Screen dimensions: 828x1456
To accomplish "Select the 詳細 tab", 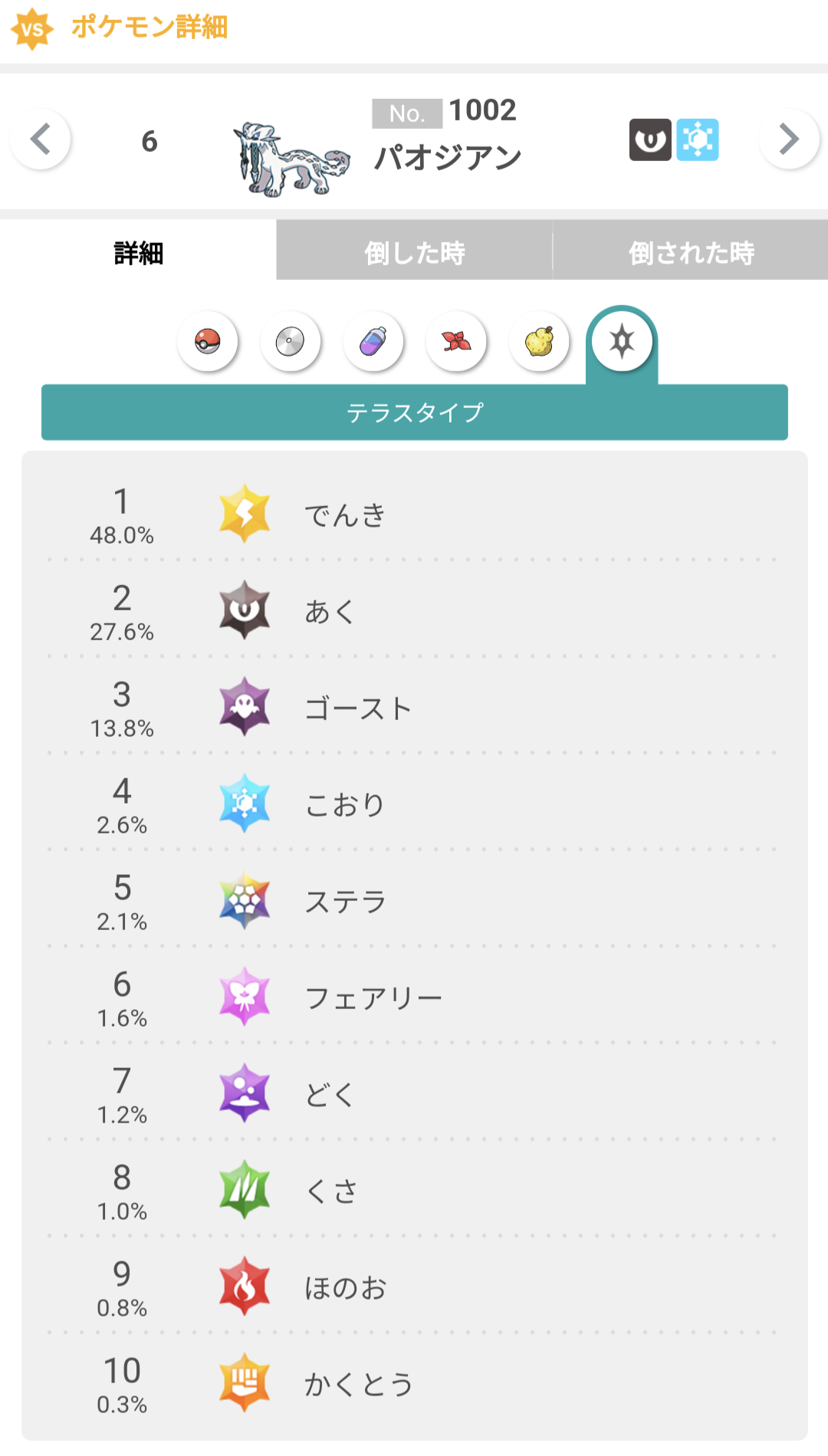I will [x=138, y=252].
